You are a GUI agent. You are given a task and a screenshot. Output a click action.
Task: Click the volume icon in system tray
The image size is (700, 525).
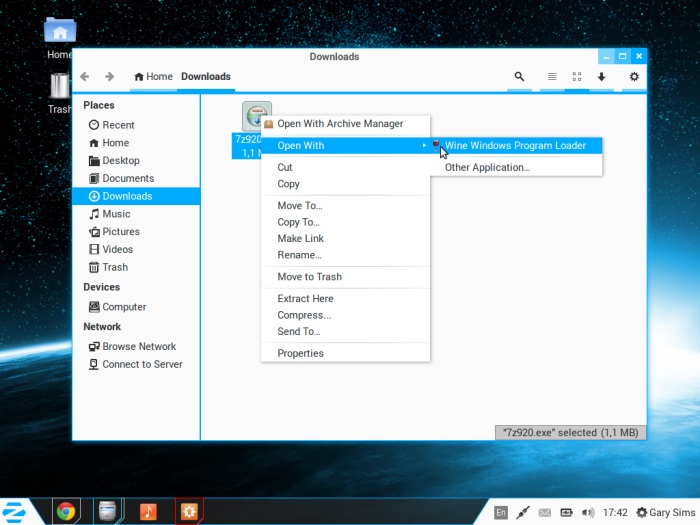(589, 512)
